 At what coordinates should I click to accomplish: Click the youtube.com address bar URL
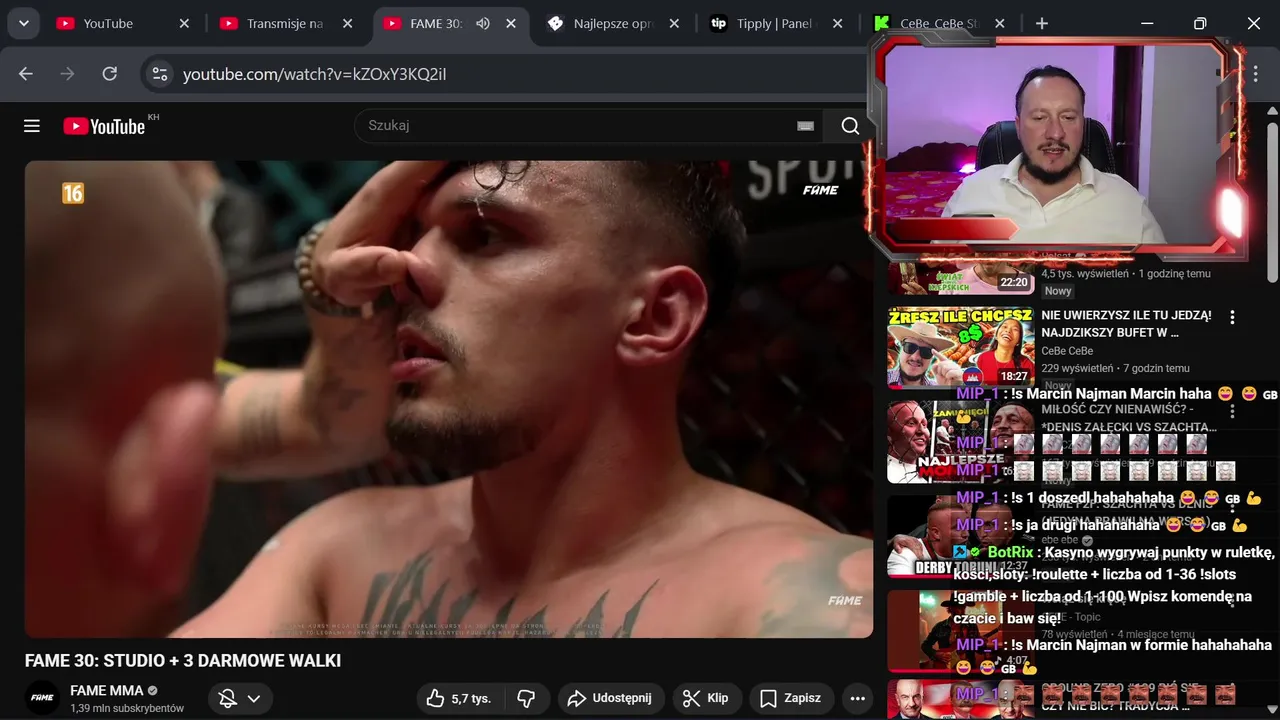[314, 74]
